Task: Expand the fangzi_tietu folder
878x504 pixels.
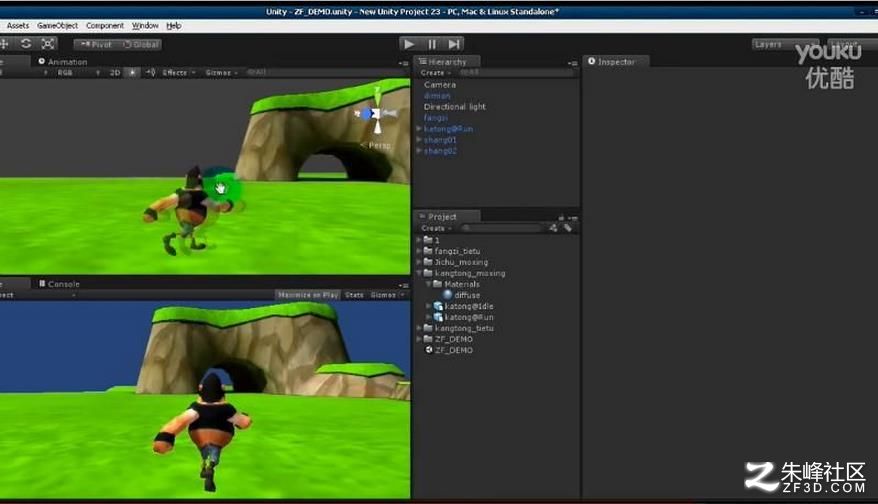Action: point(418,251)
